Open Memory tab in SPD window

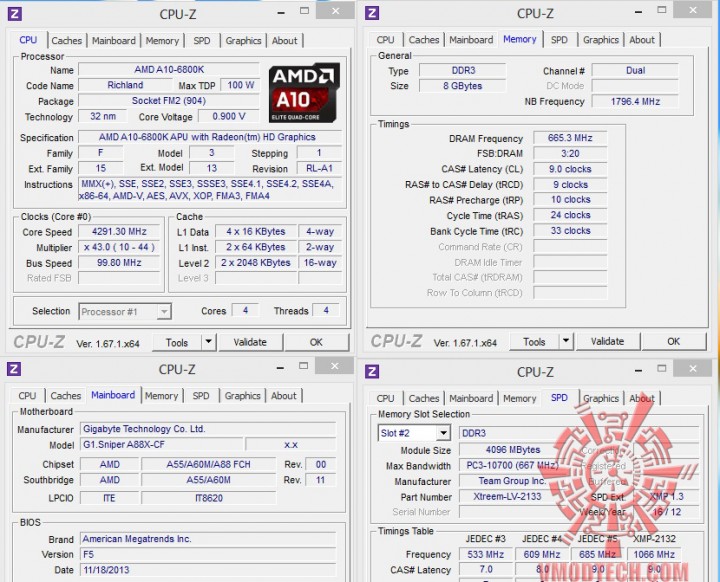519,398
